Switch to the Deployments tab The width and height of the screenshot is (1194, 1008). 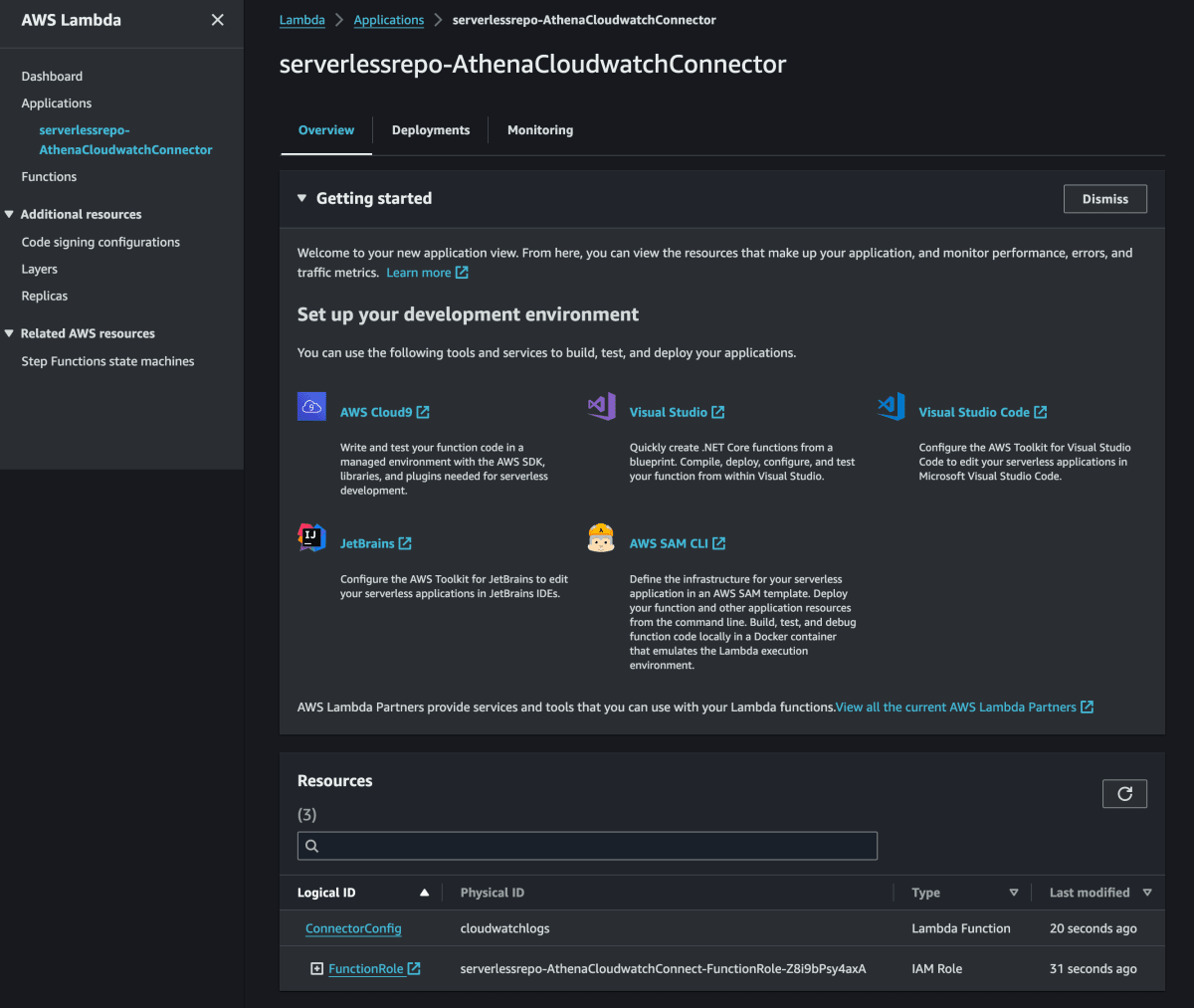pyautogui.click(x=431, y=130)
